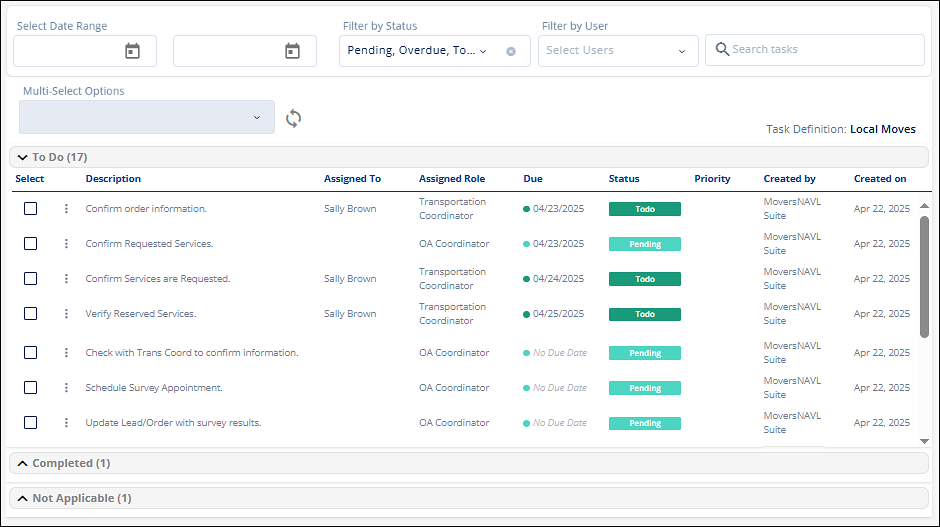Select the Confirm Services are Requested checkbox

(31, 279)
